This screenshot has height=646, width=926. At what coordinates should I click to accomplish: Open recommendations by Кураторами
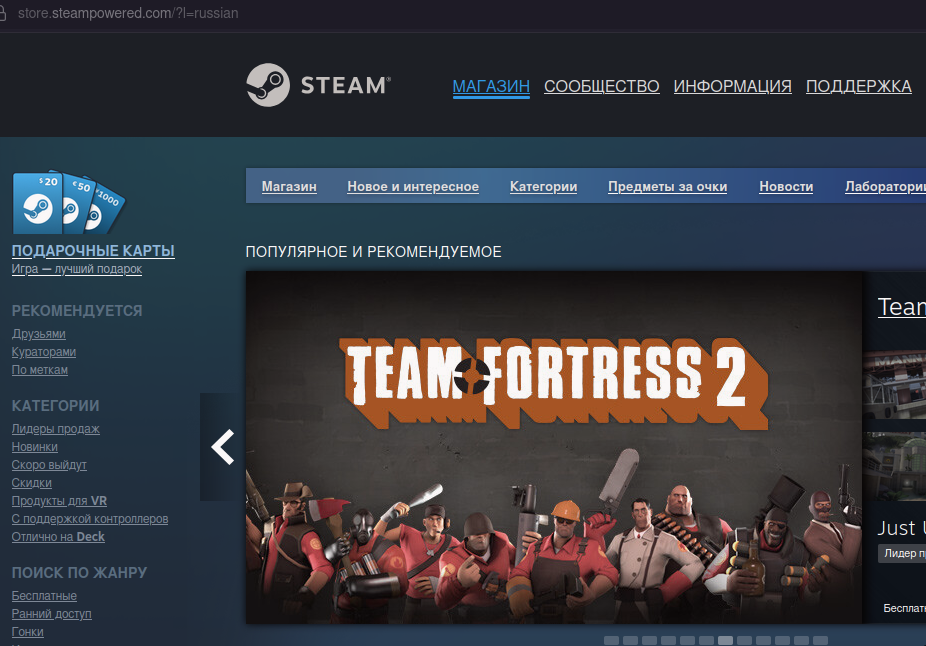pyautogui.click(x=44, y=352)
